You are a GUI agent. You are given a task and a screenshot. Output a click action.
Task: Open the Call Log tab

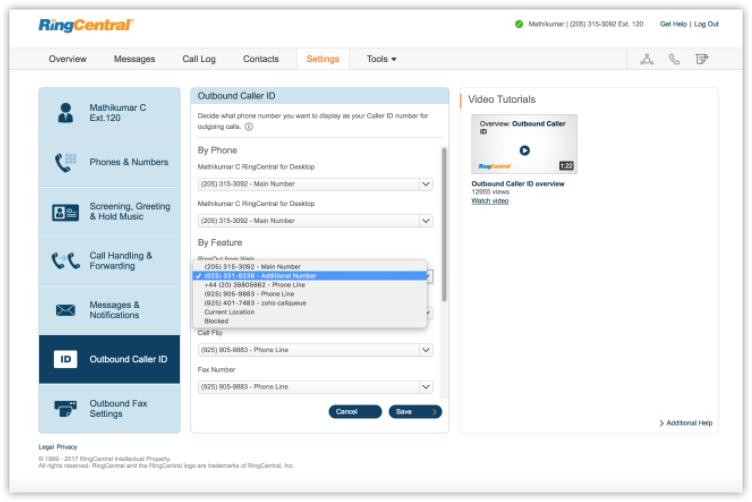point(199,59)
